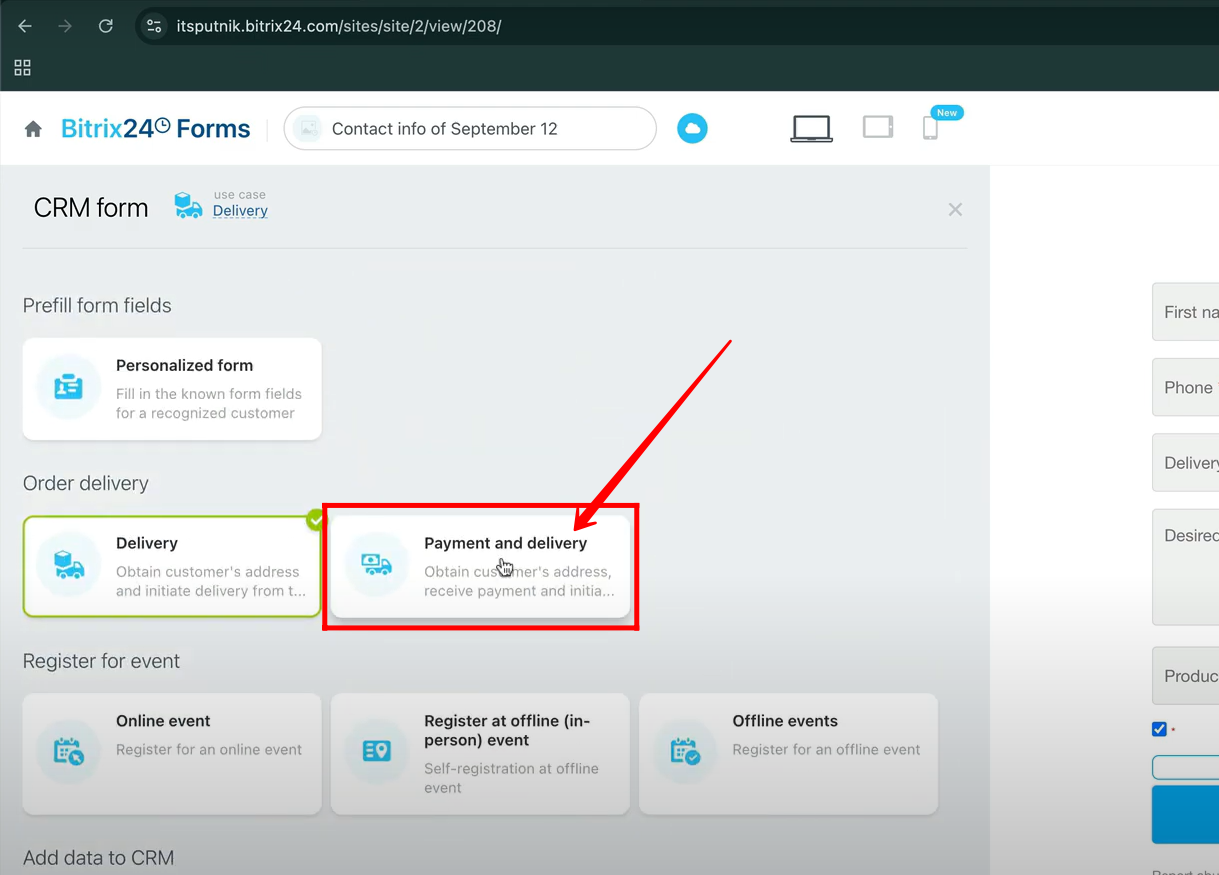
Task: Close the CRM form panel
Action: (x=955, y=209)
